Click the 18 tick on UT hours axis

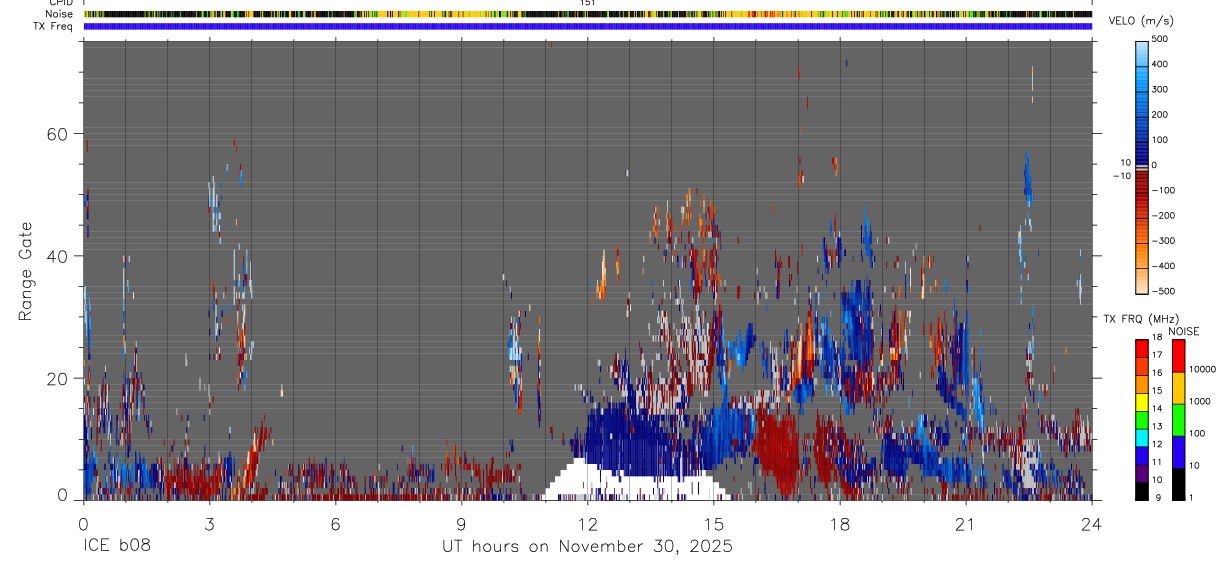[839, 523]
